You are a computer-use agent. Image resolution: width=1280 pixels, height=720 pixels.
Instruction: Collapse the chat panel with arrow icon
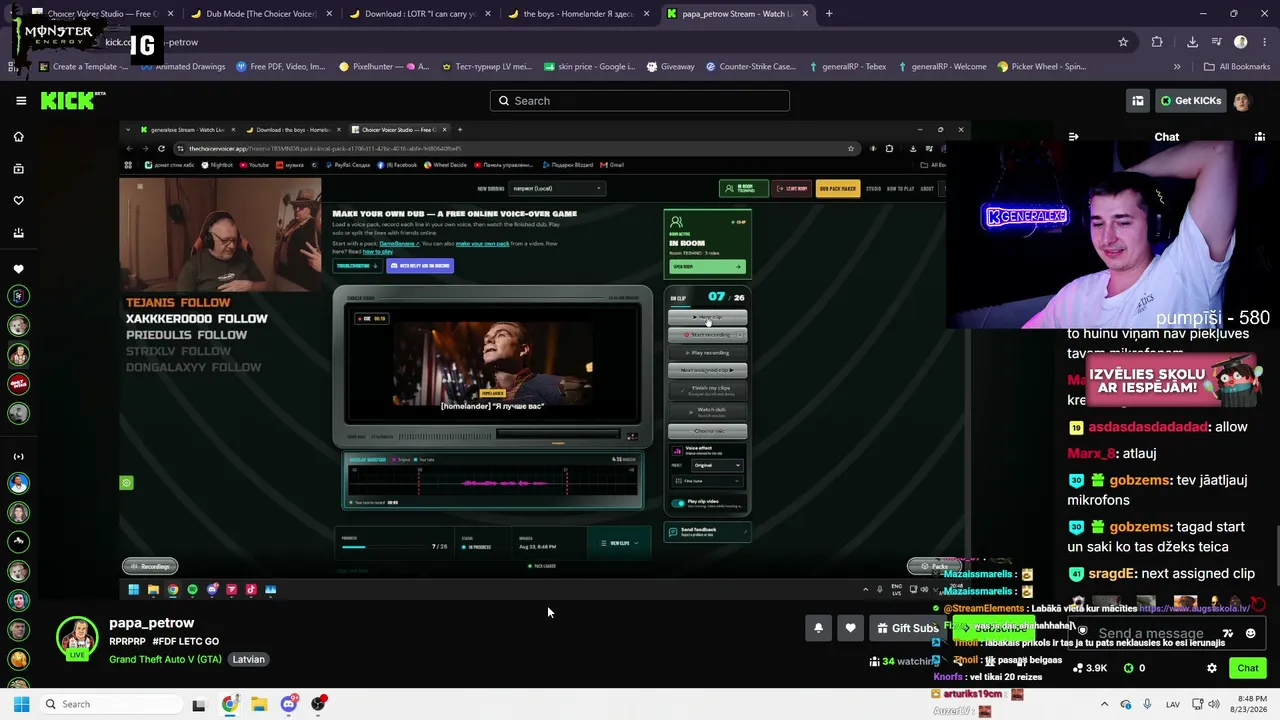click(x=1073, y=137)
